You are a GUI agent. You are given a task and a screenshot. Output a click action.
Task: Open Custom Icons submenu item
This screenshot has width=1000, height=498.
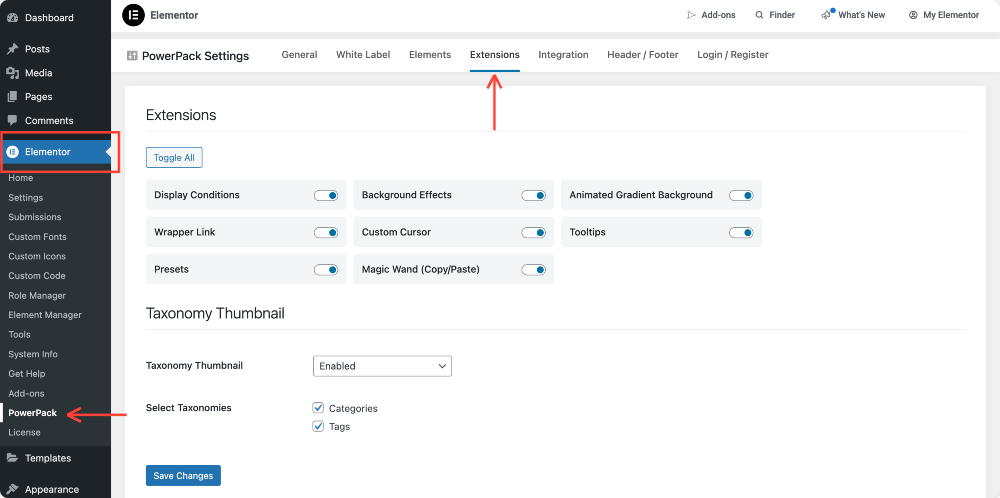point(37,256)
